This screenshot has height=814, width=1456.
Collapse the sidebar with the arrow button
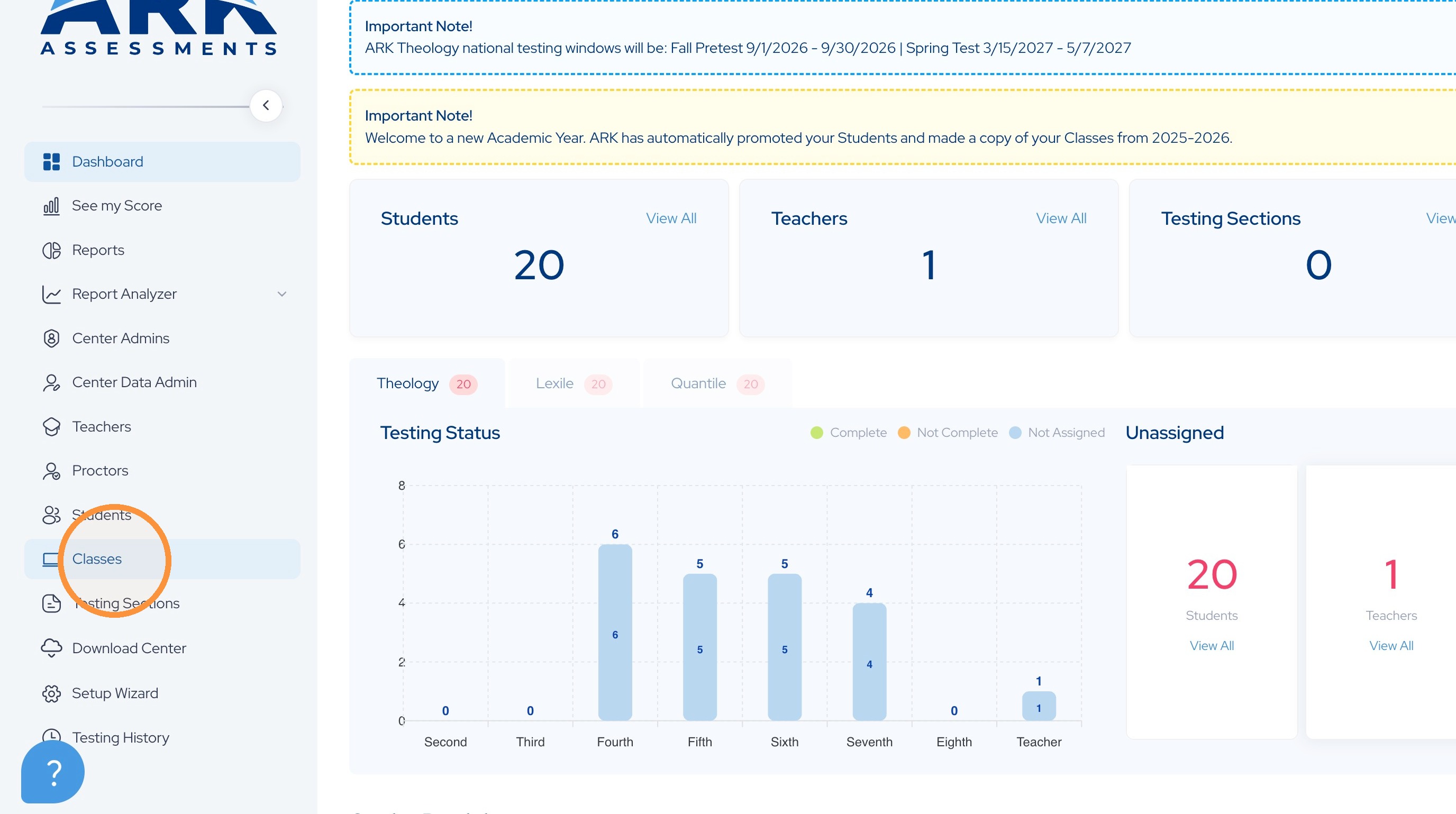coord(266,106)
